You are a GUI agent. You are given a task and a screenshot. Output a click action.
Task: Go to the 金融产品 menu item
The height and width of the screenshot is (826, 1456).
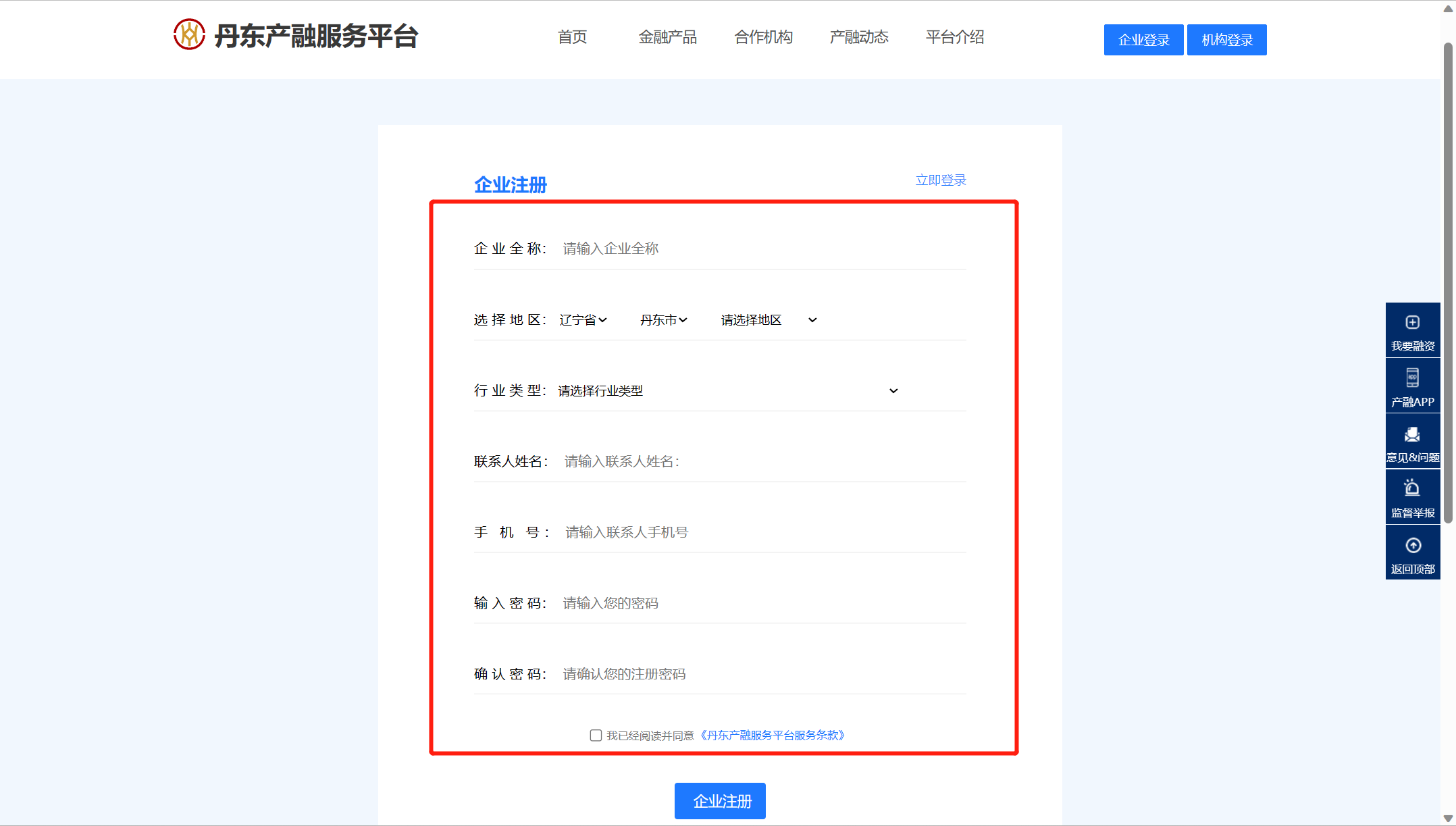(x=667, y=37)
